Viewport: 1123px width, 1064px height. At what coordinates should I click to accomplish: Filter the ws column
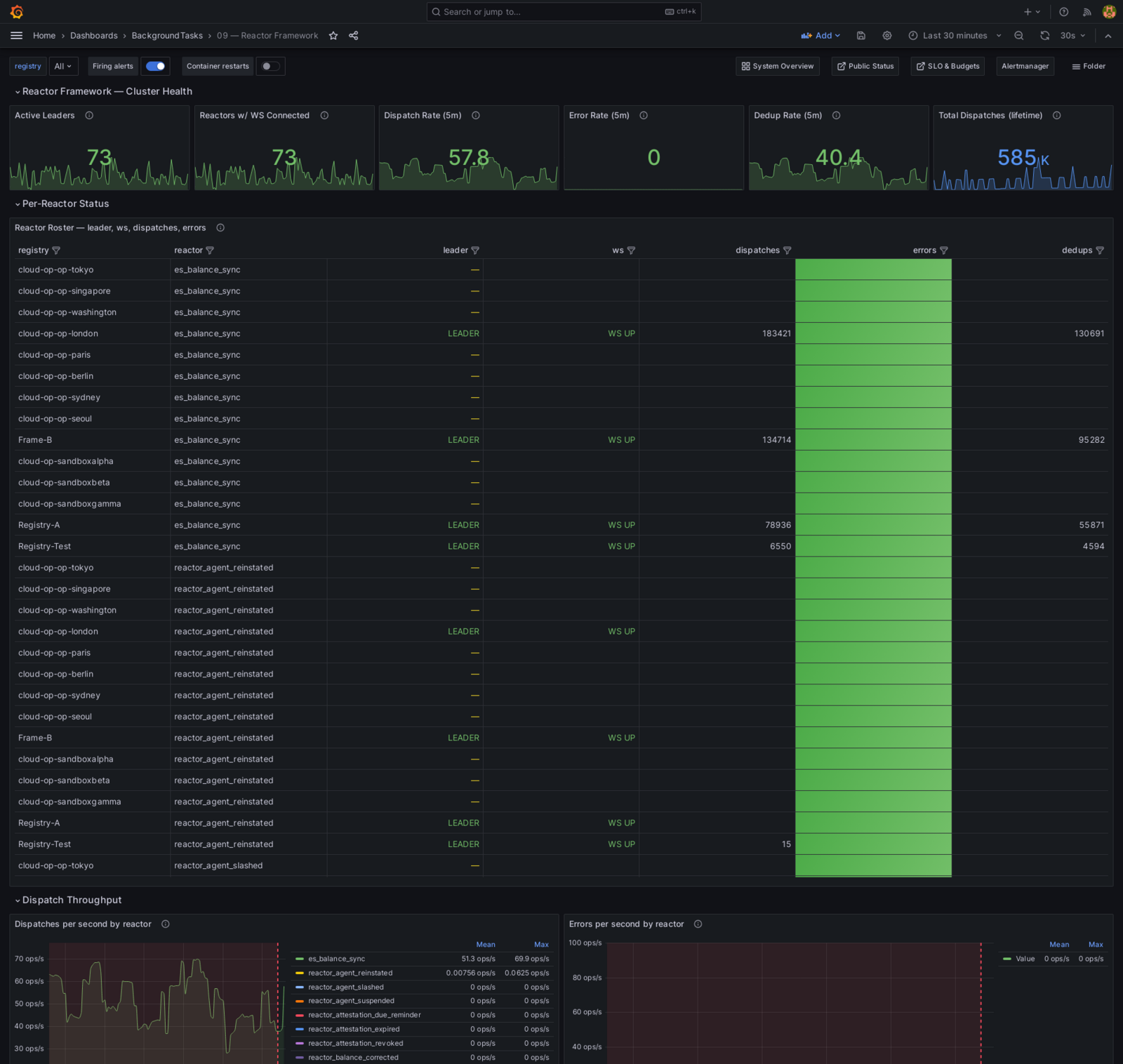click(x=631, y=251)
